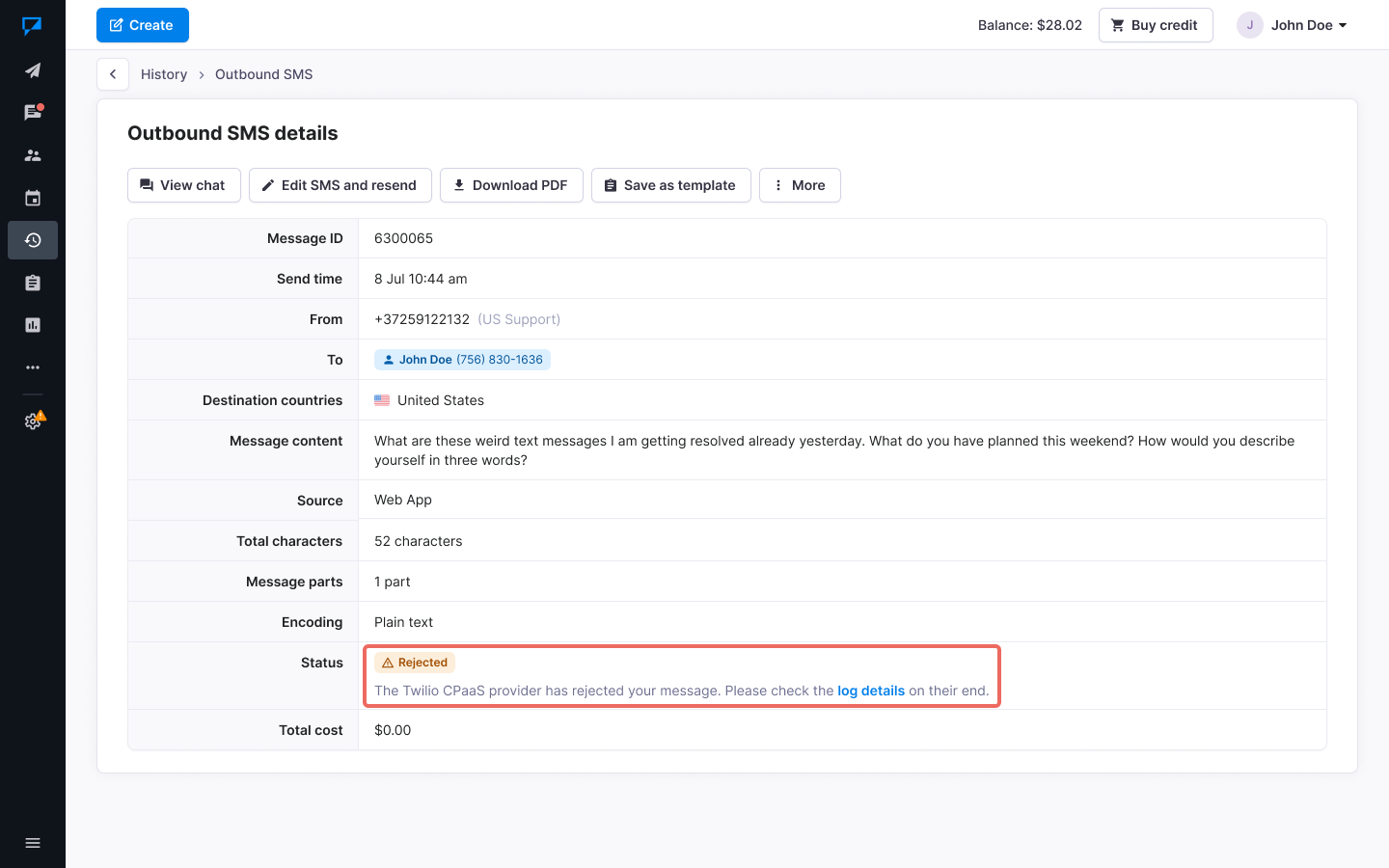
Task: Go to History in the breadcrumb
Action: 164,74
